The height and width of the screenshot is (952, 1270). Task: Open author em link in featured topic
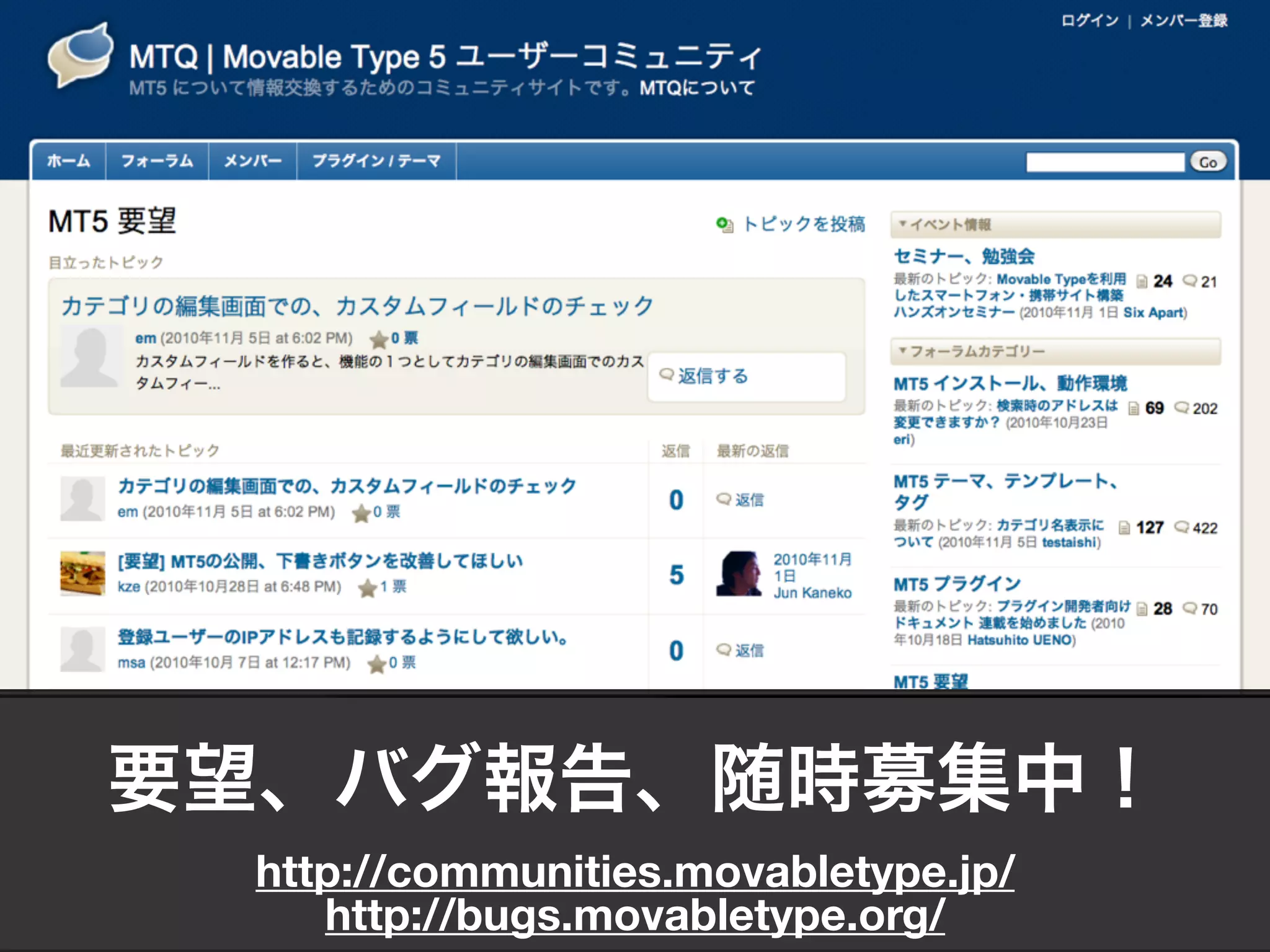(x=145, y=338)
